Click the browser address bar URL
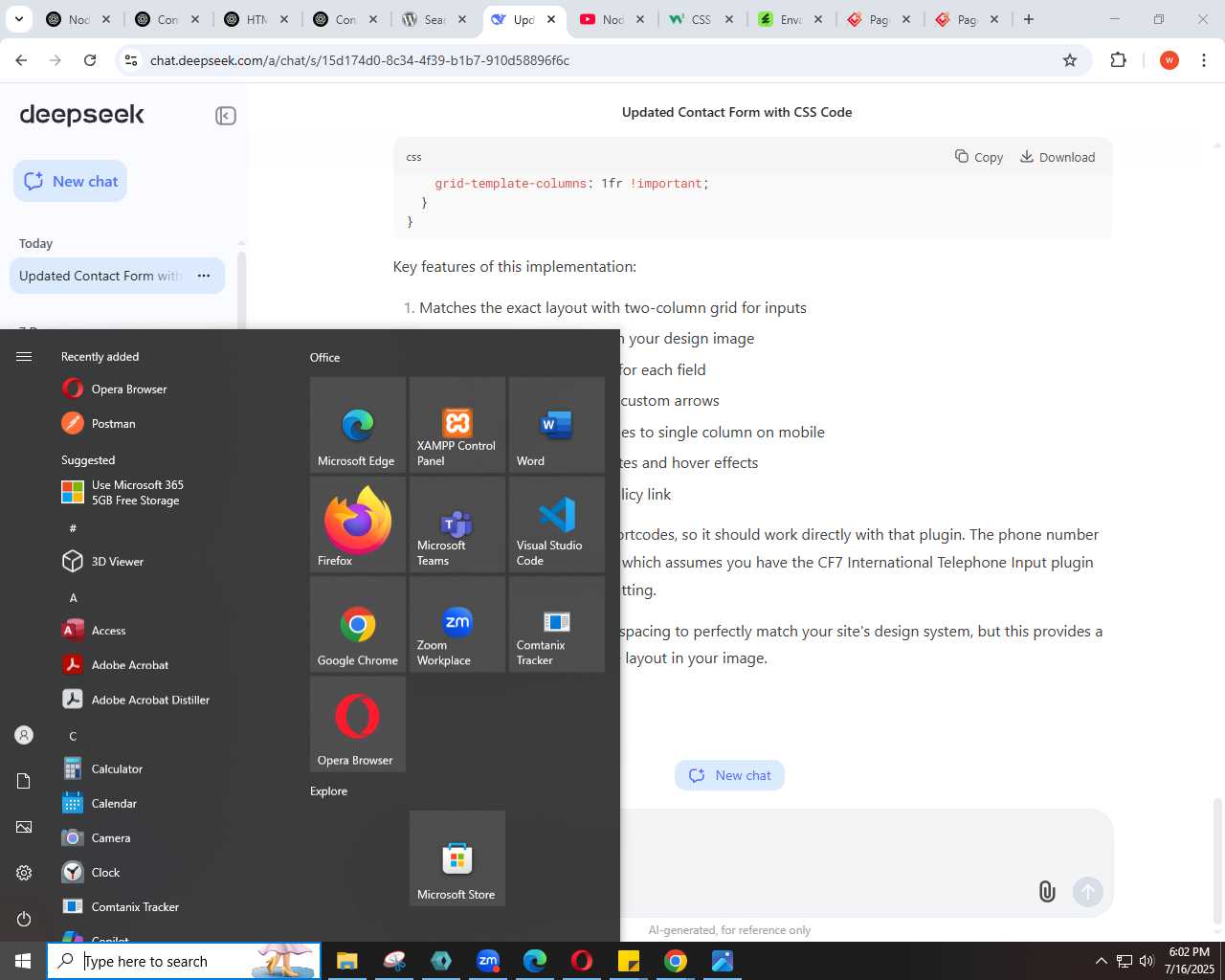1225x980 pixels. point(360,60)
